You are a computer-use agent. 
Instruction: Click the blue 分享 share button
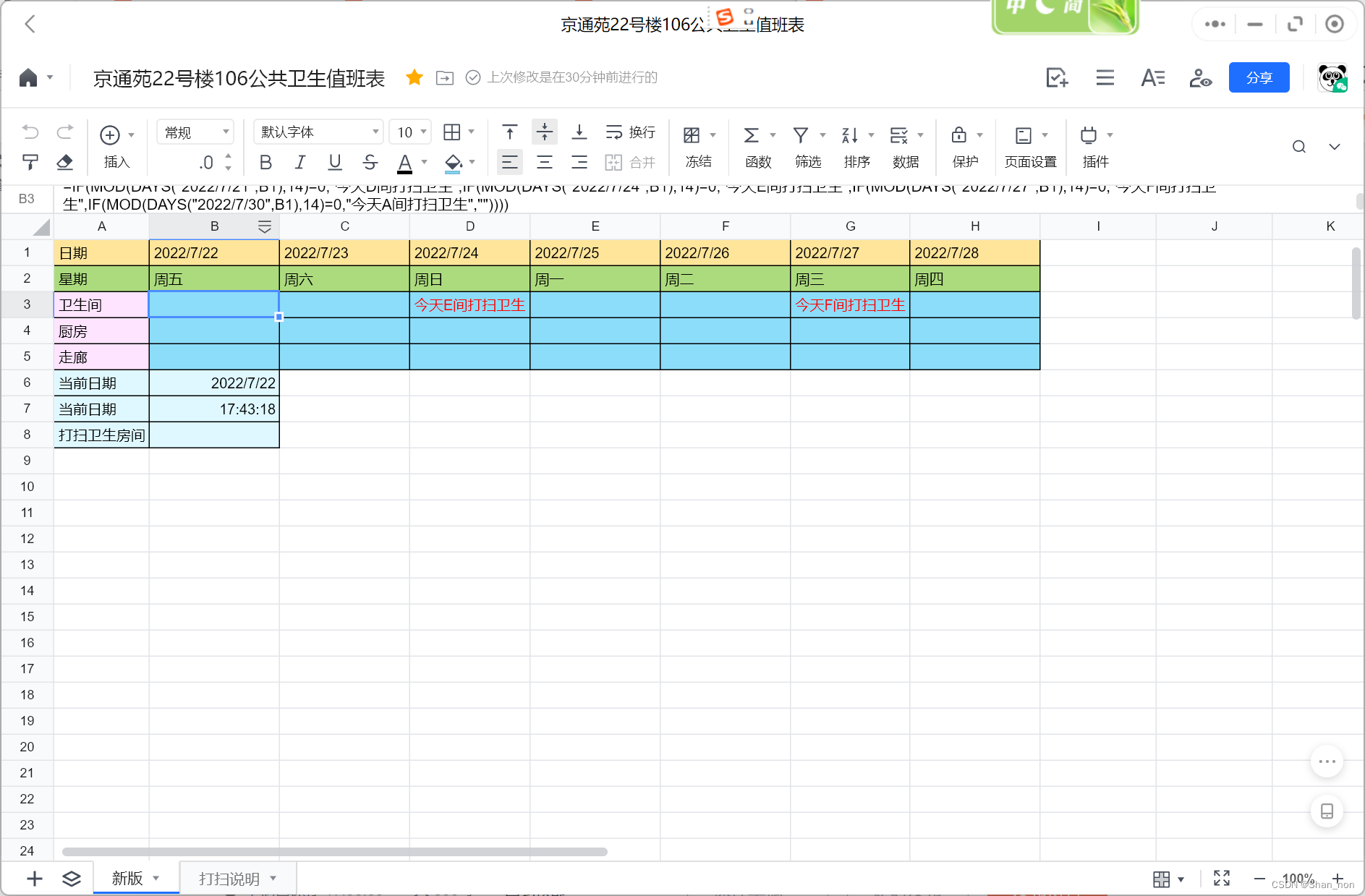[x=1259, y=77]
